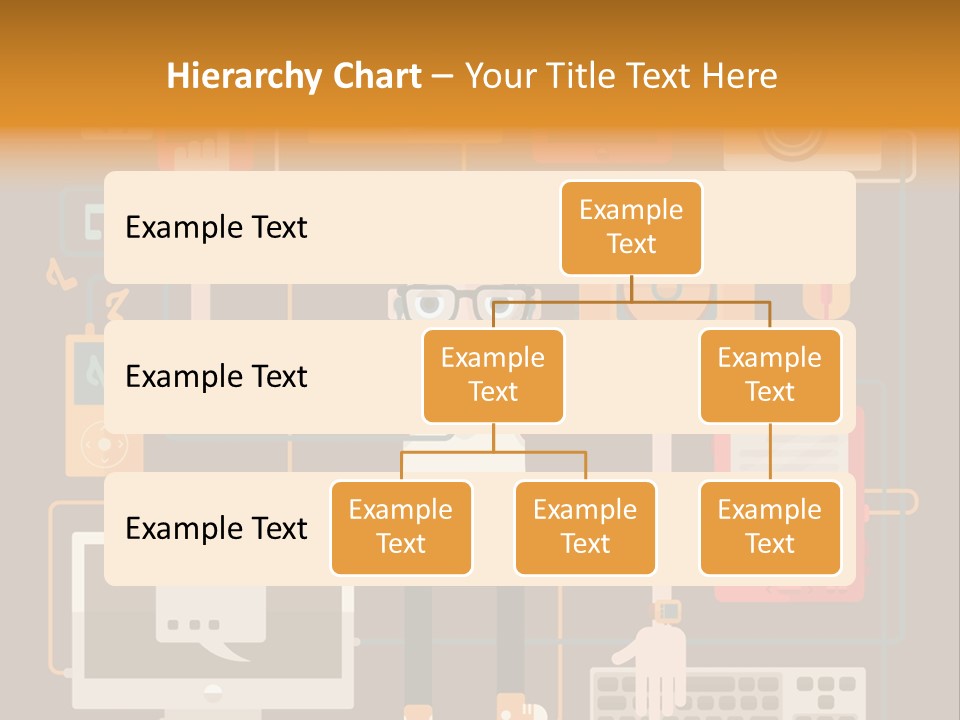Screen dimensions: 960x720
Task: Click the left box in the second hierarchy level
Action: [493, 375]
